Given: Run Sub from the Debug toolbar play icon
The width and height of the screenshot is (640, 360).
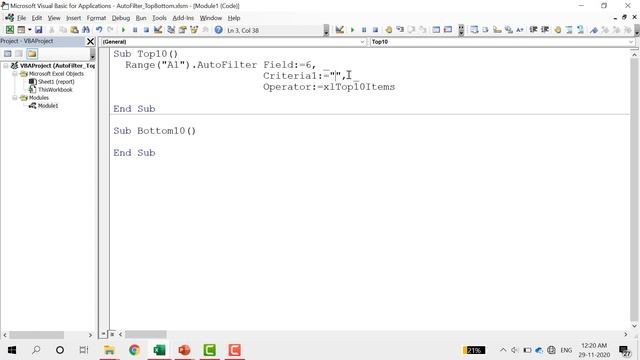Looking at the screenshot, I should (x=352, y=30).
